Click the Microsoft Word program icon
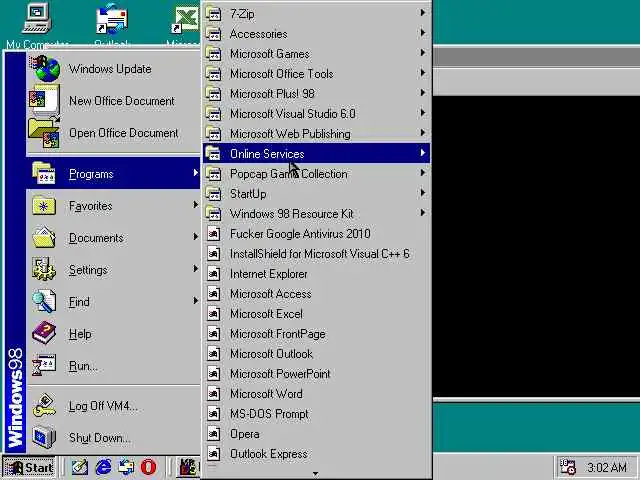The height and width of the screenshot is (480, 640). click(x=213, y=393)
